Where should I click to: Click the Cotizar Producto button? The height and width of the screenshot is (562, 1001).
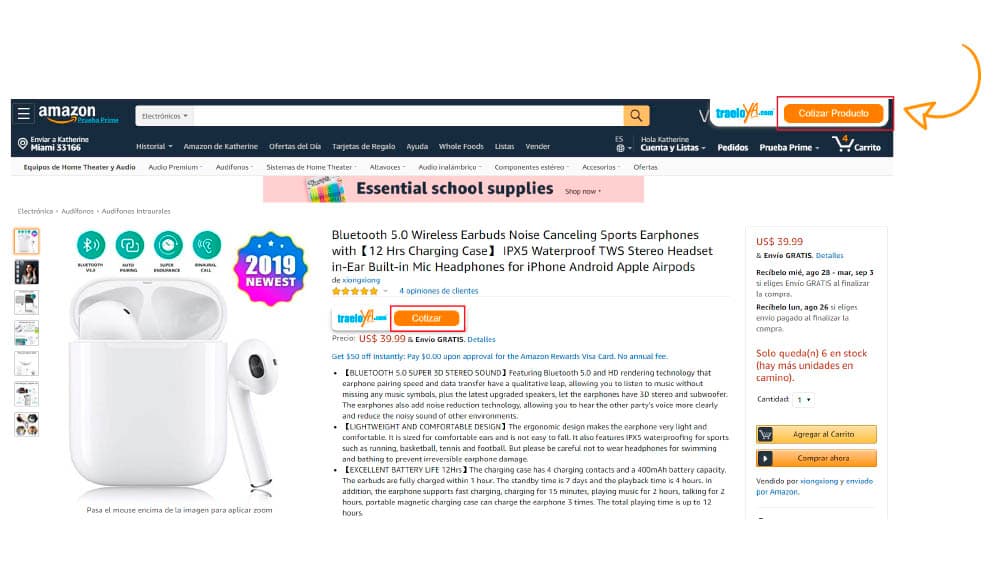click(833, 114)
